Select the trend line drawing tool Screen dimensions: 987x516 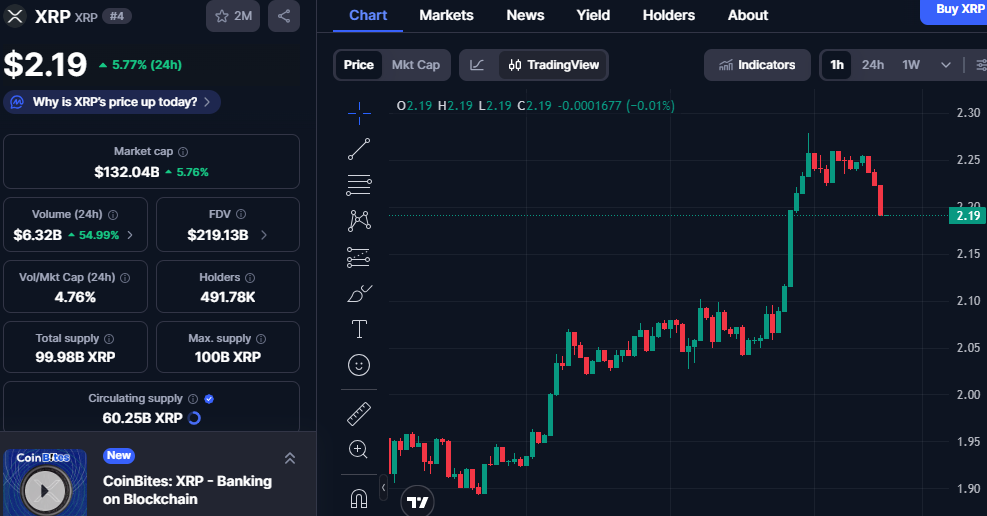[359, 149]
